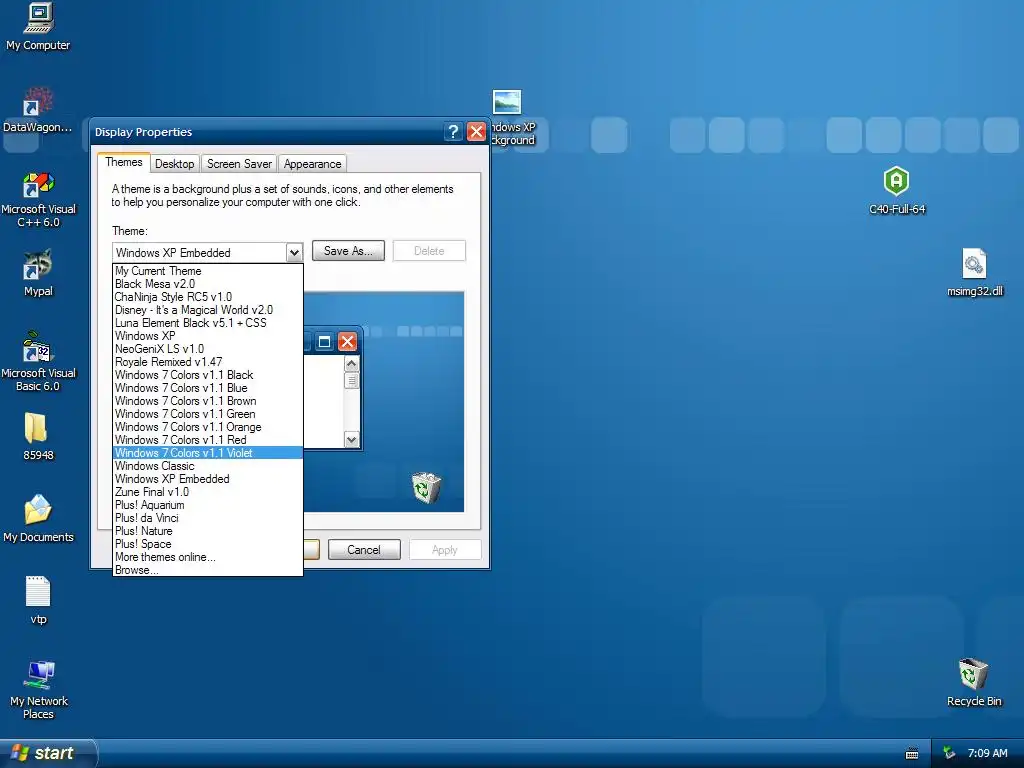Viewport: 1024px width, 768px height.
Task: Switch to the Screen Saver tab
Action: pos(239,164)
